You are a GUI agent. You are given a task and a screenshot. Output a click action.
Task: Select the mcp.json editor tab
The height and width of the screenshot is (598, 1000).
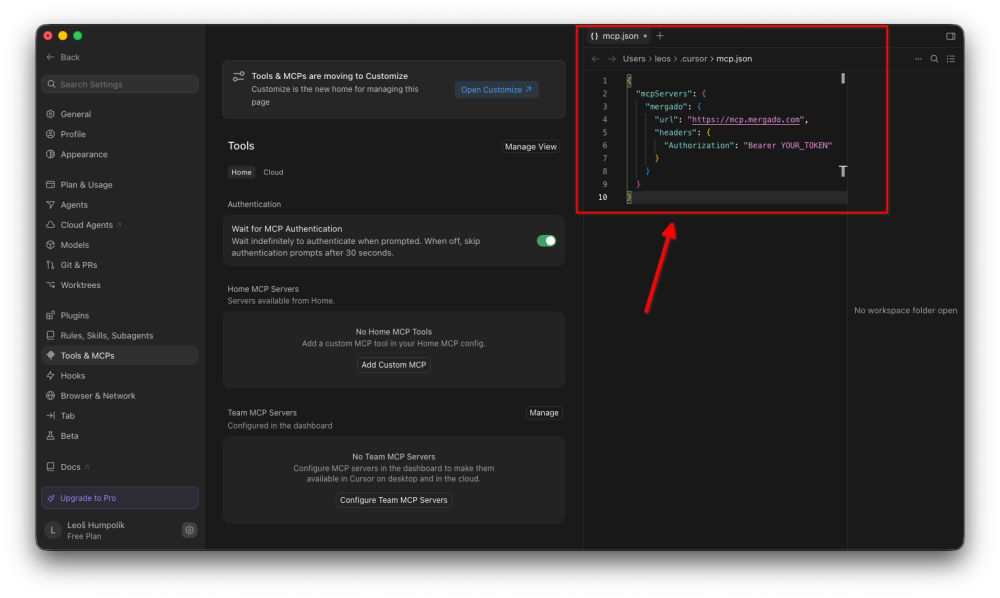tap(619, 36)
